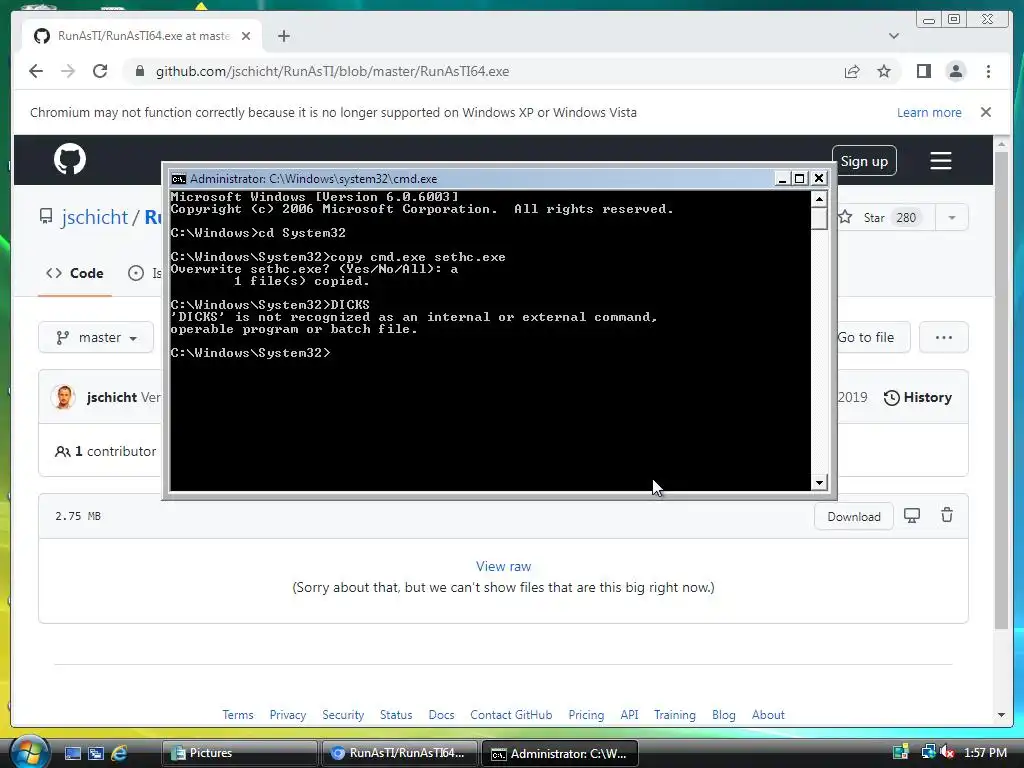This screenshot has height=768, width=1024.
Task: Click the 1:57 PM system clock
Action: click(985, 753)
